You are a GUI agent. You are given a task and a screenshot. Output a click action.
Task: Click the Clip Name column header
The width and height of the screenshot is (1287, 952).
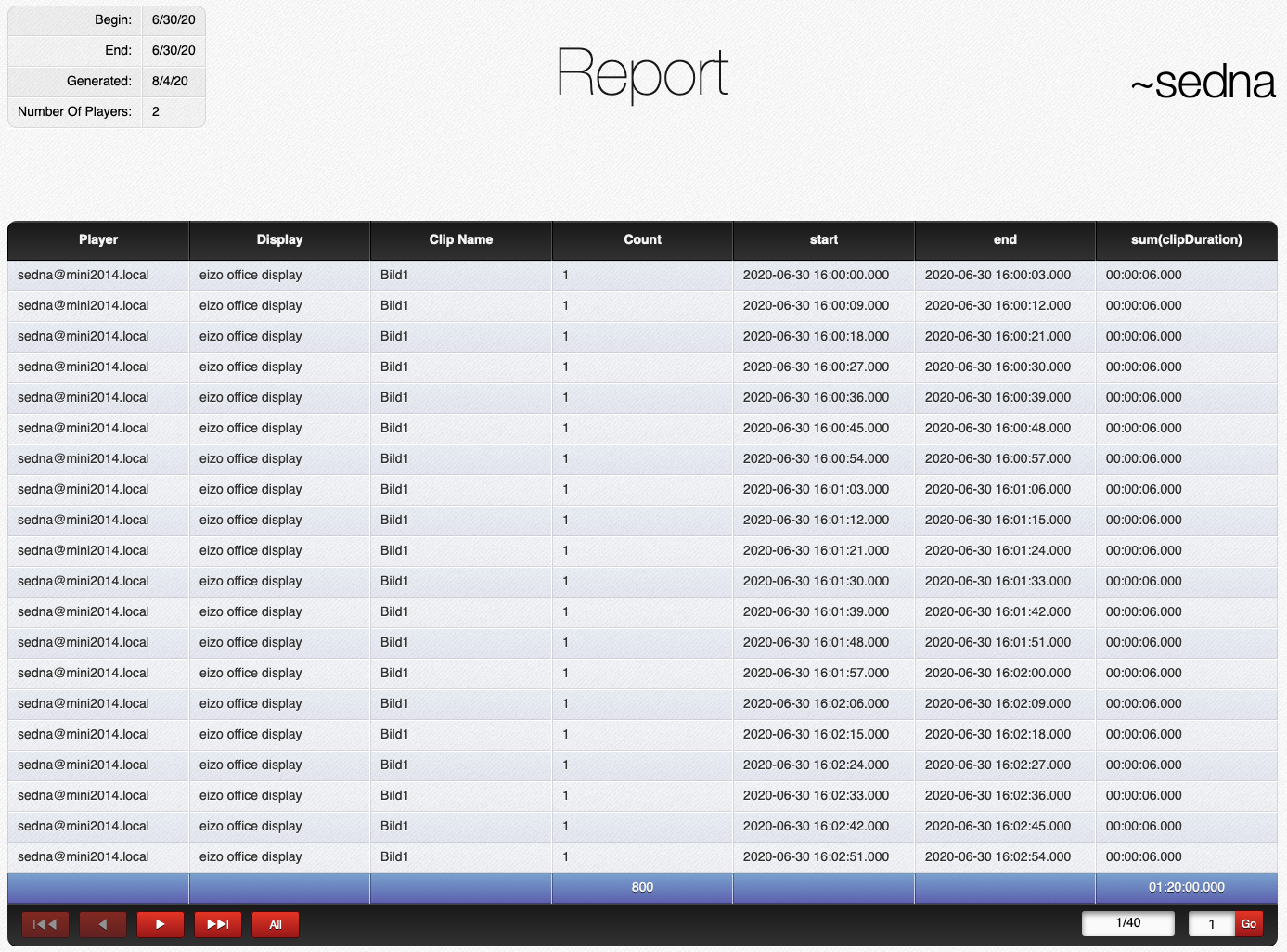click(460, 239)
